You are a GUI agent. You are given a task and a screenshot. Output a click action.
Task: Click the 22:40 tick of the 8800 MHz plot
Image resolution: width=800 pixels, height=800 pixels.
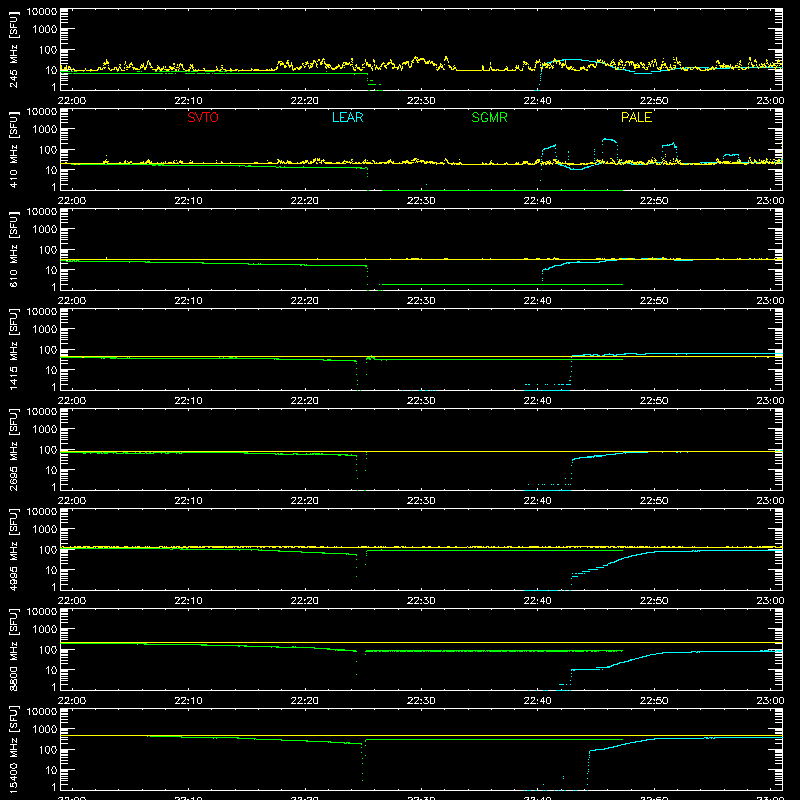(537, 701)
